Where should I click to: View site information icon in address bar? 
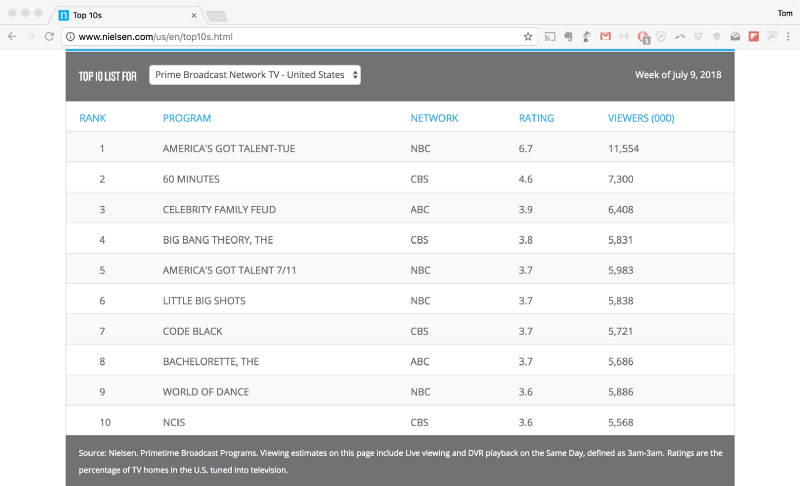[x=70, y=36]
